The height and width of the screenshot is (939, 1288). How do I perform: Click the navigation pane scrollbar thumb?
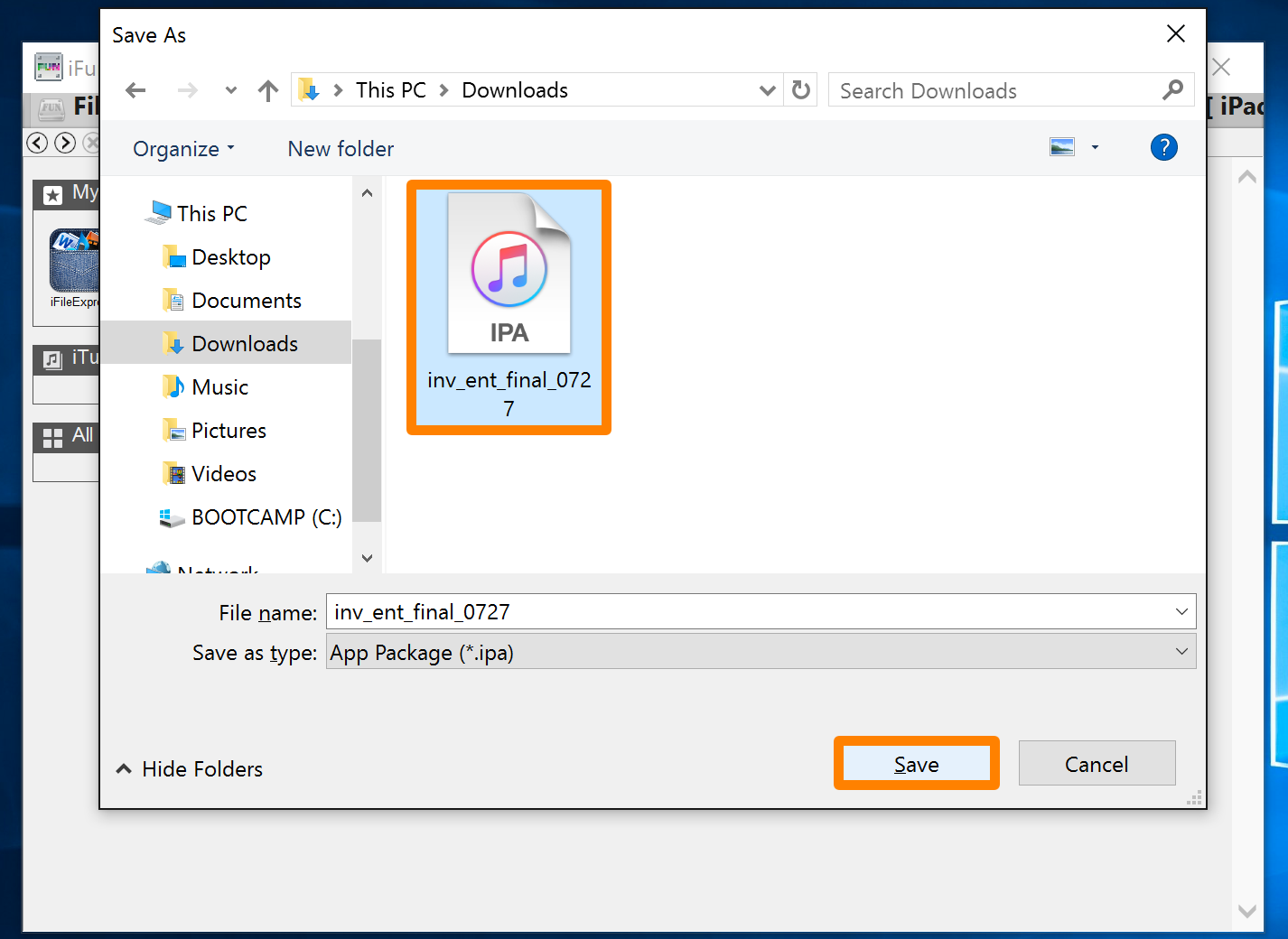[367, 430]
